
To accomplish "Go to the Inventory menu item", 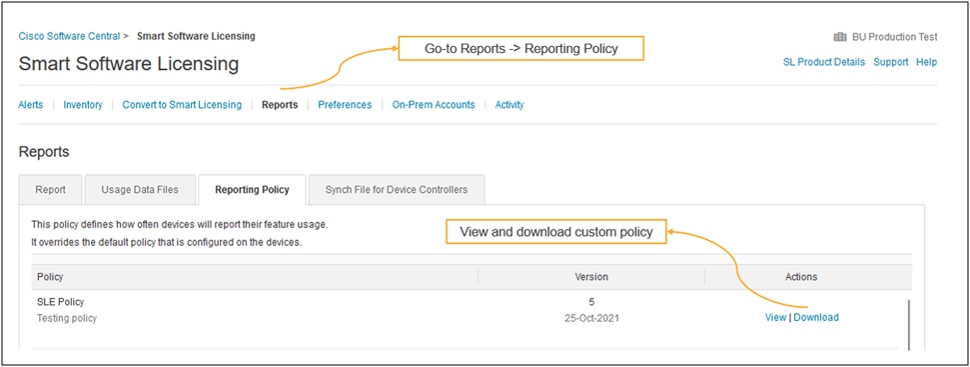I will pyautogui.click(x=83, y=105).
